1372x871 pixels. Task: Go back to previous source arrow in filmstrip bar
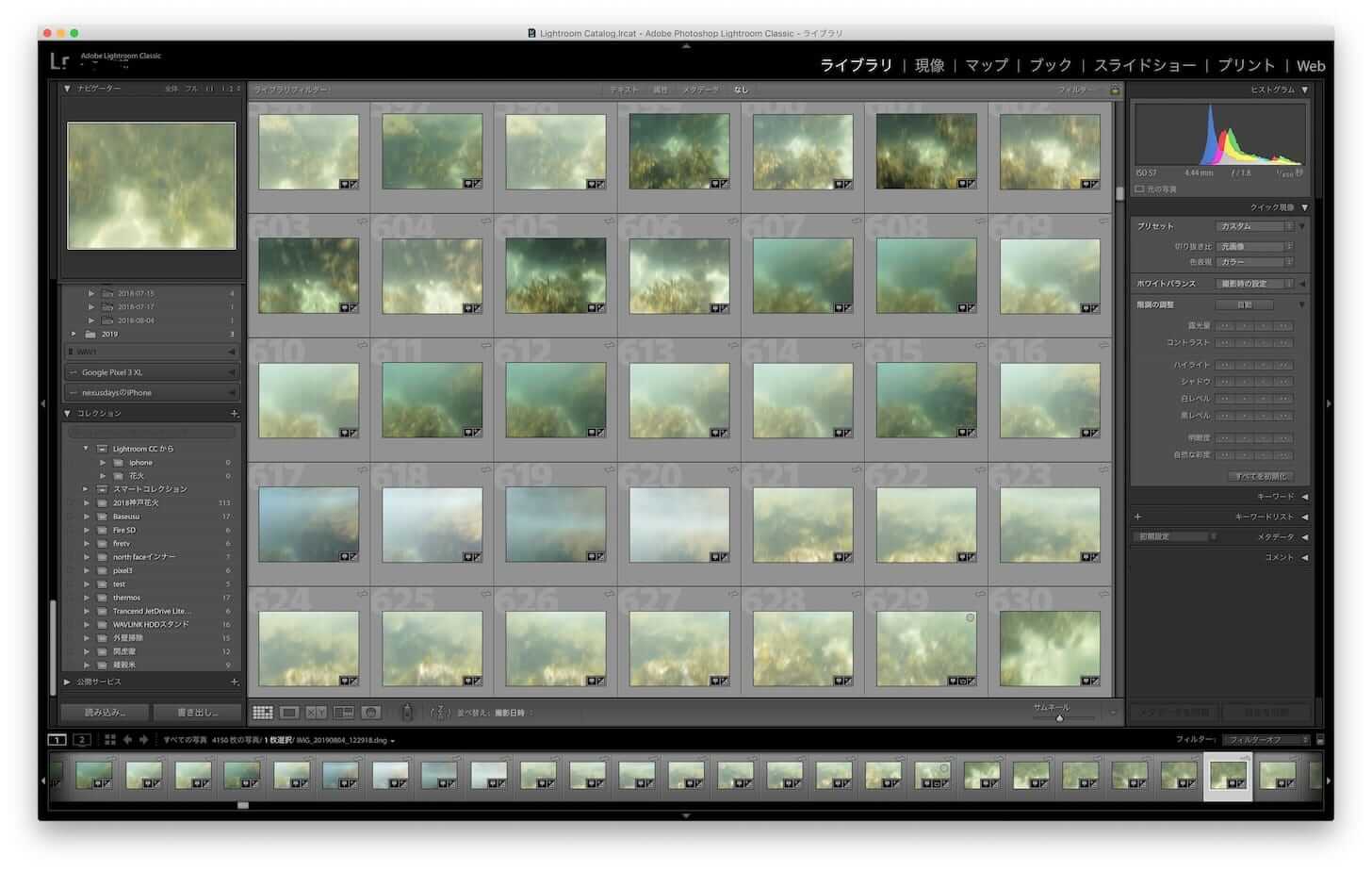click(x=128, y=740)
